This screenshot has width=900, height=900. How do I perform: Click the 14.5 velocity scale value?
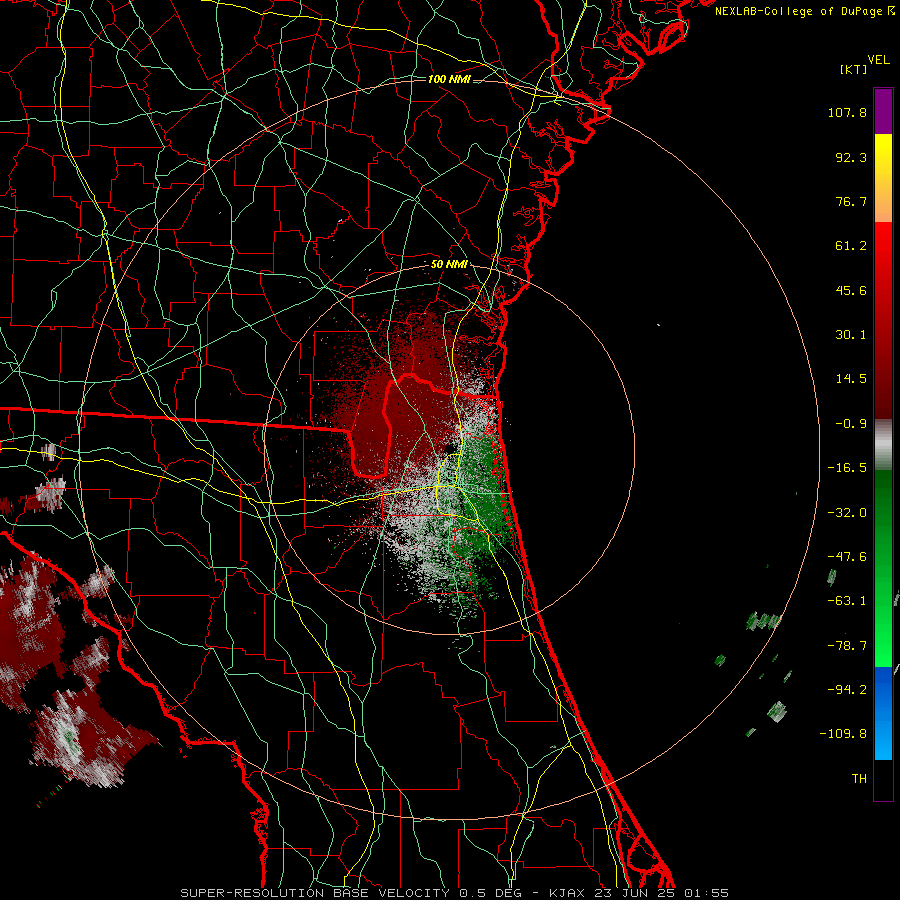tap(851, 379)
